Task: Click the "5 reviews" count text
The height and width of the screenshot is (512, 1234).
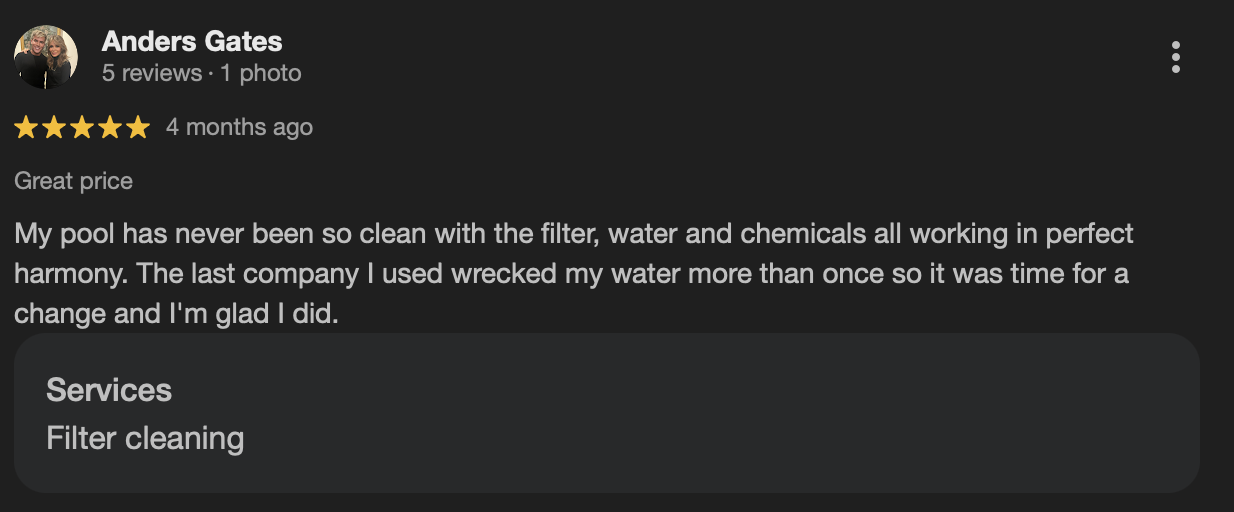Action: click(152, 73)
